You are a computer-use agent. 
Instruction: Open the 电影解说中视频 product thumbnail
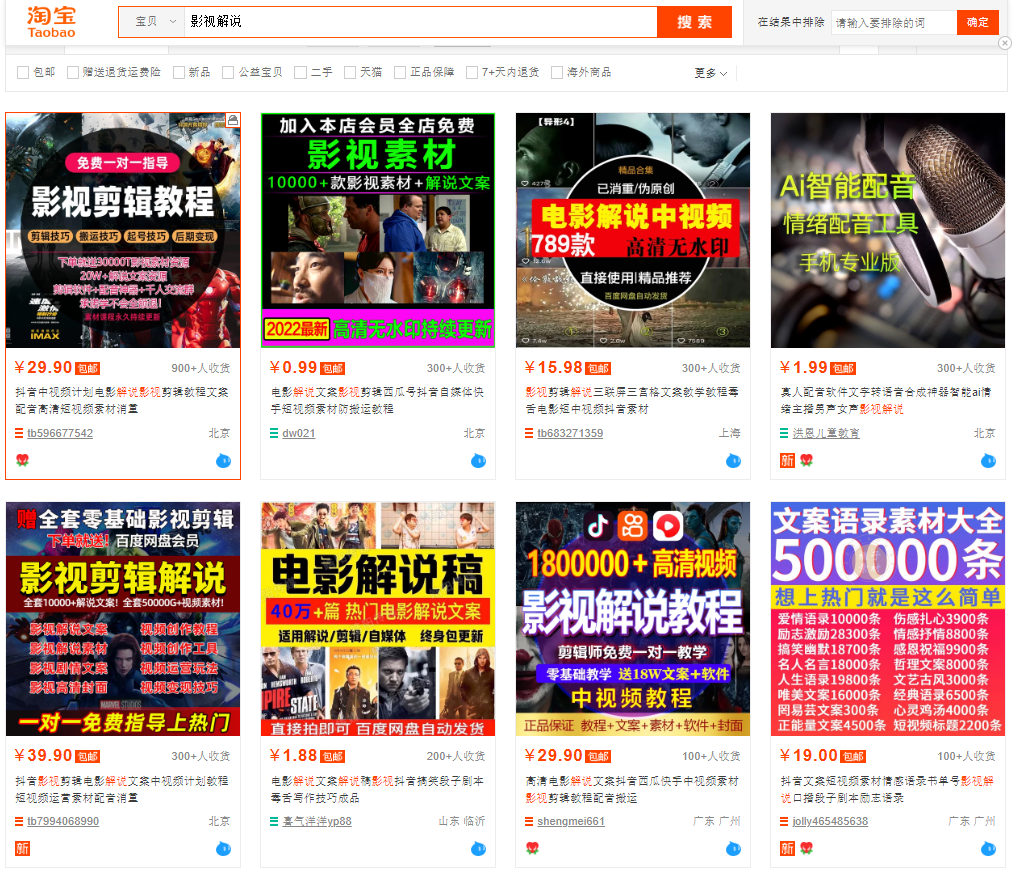click(633, 231)
